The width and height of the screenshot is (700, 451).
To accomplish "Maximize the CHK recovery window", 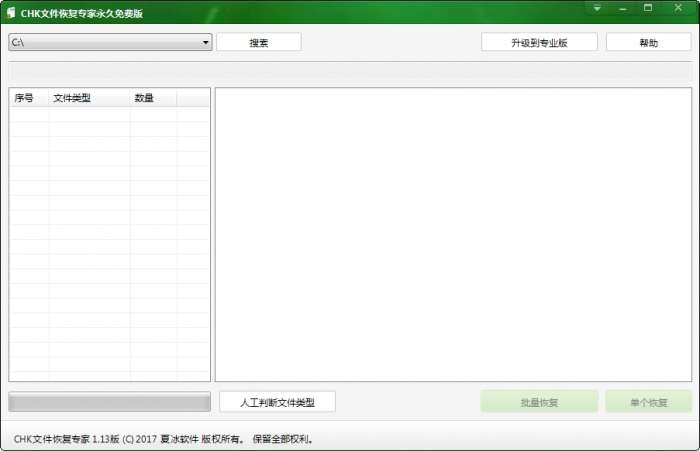I will [x=648, y=8].
